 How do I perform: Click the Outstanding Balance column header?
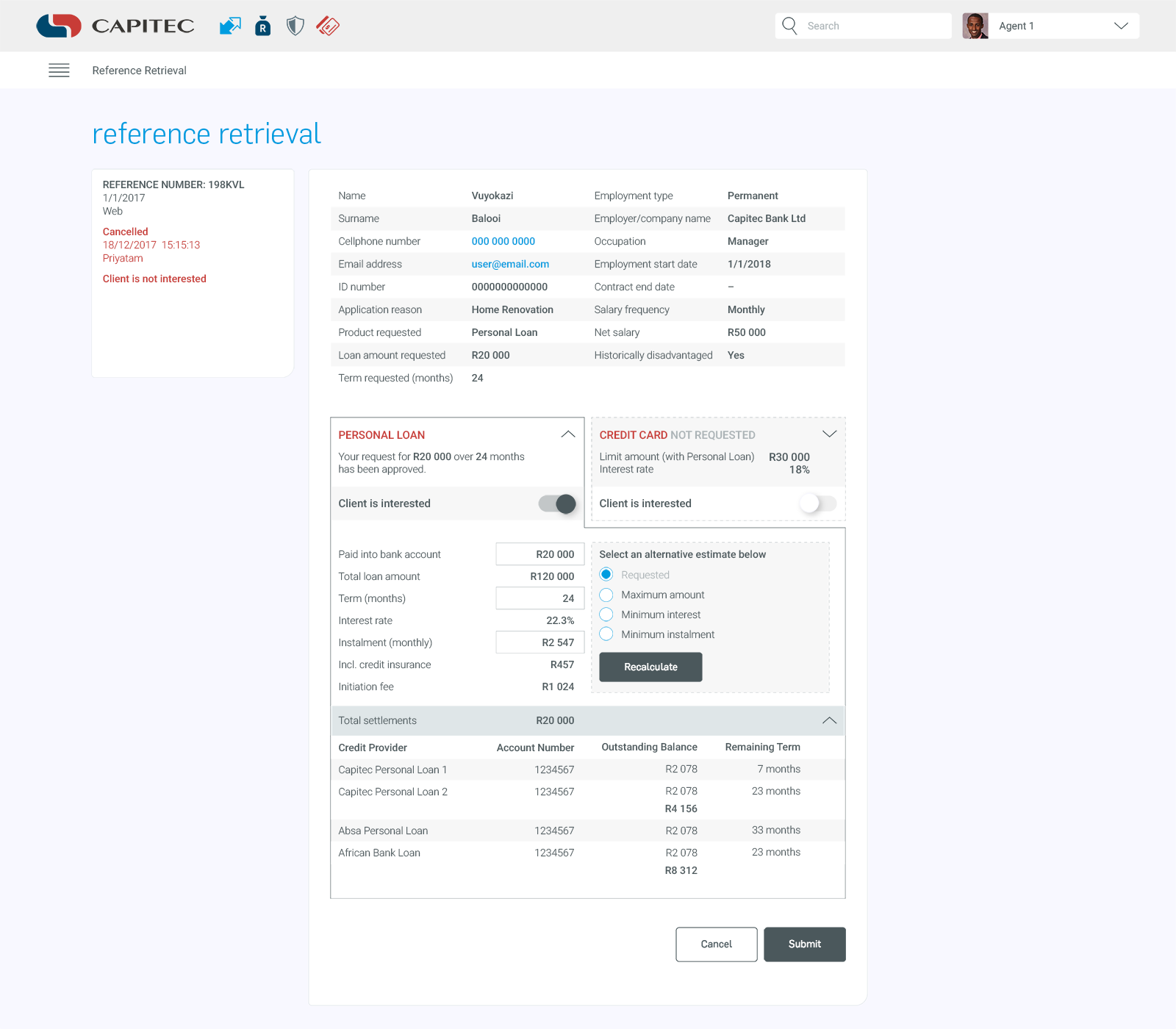coord(650,747)
